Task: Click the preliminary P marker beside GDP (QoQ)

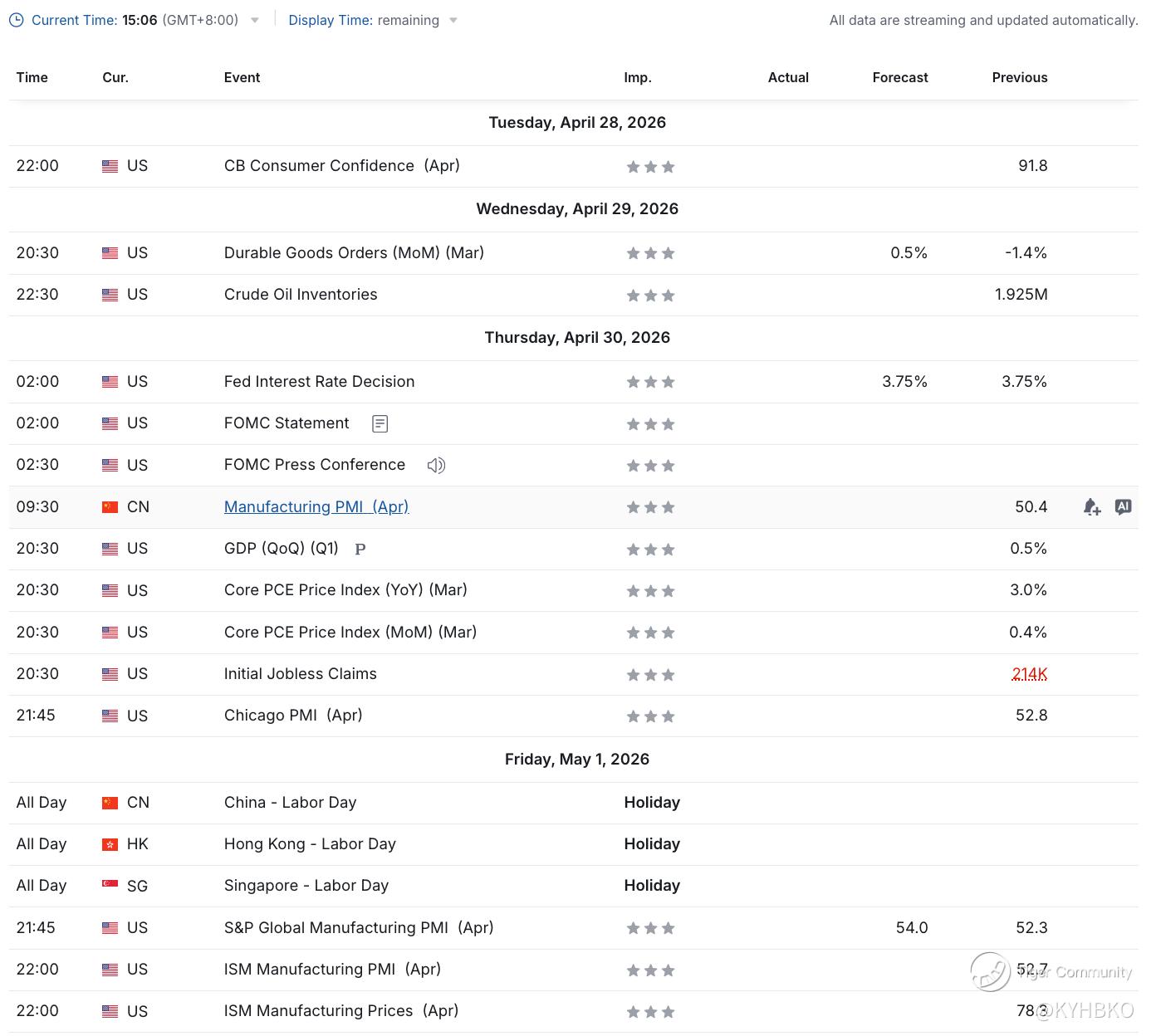Action: (x=360, y=550)
